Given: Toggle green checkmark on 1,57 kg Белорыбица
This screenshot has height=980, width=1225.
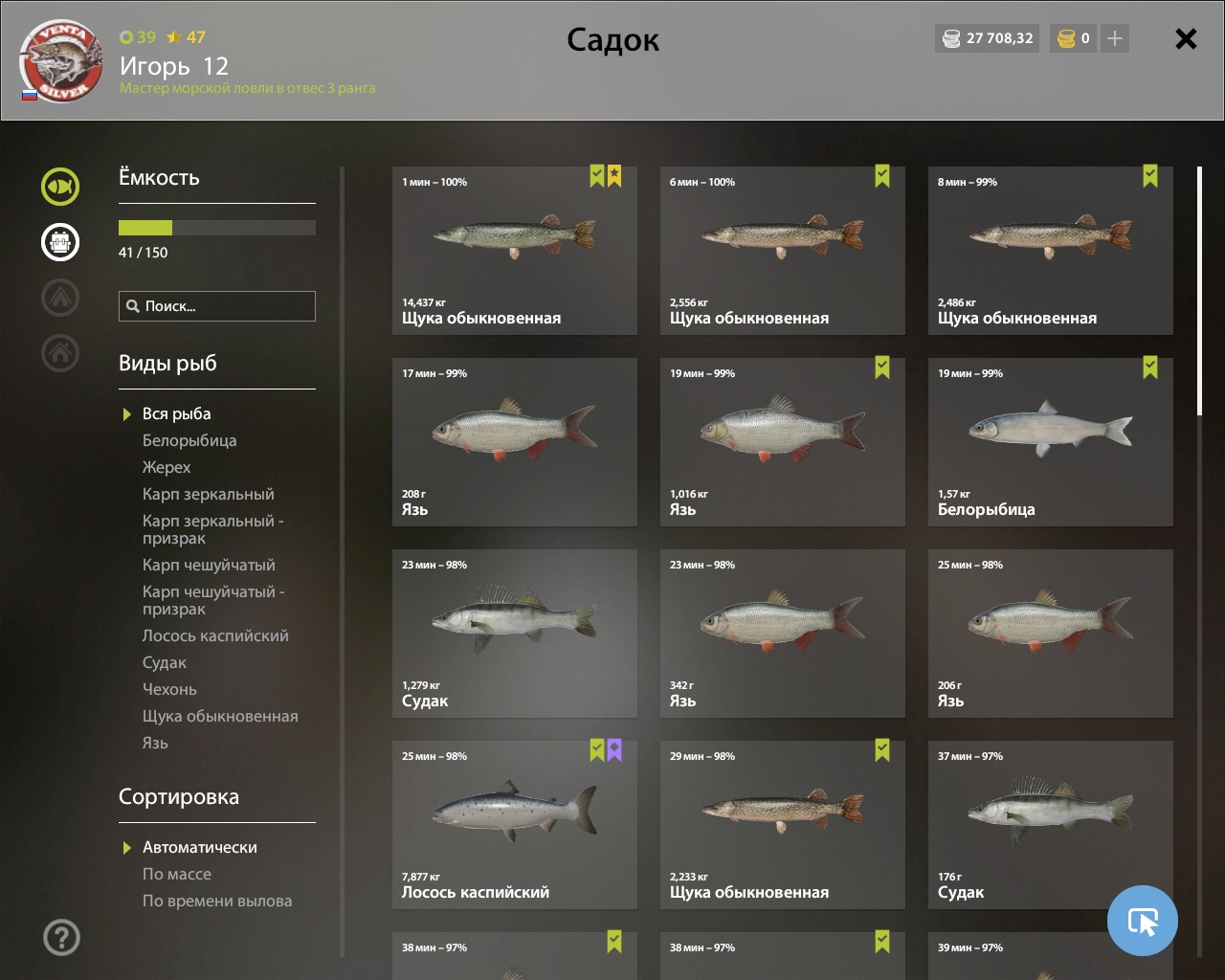Looking at the screenshot, I should pos(1150,367).
